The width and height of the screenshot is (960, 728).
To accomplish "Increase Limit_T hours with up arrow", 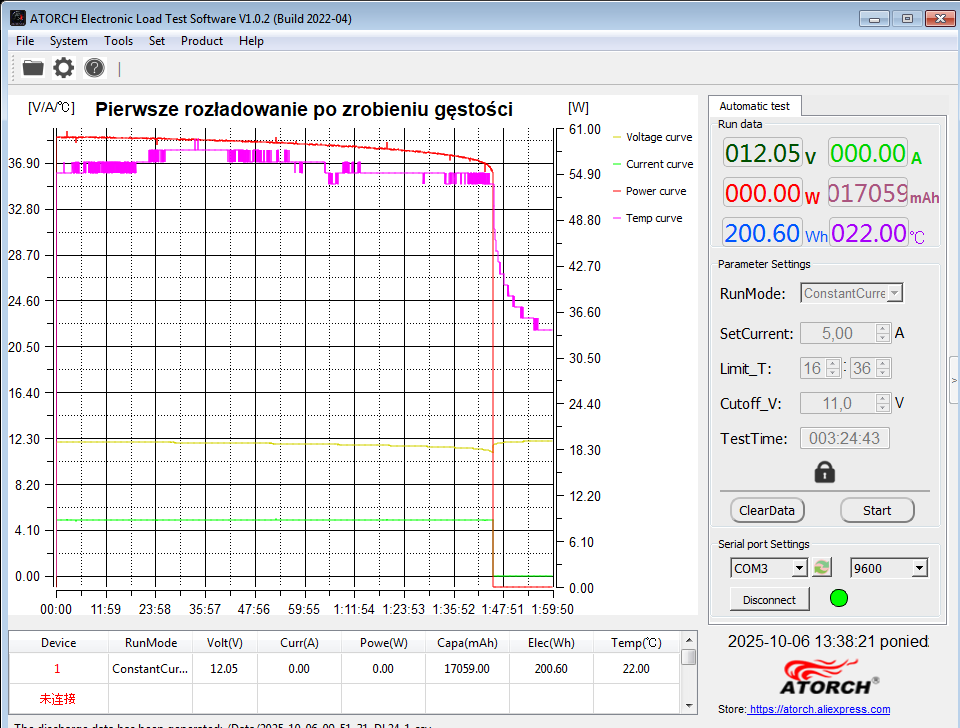I will (832, 364).
